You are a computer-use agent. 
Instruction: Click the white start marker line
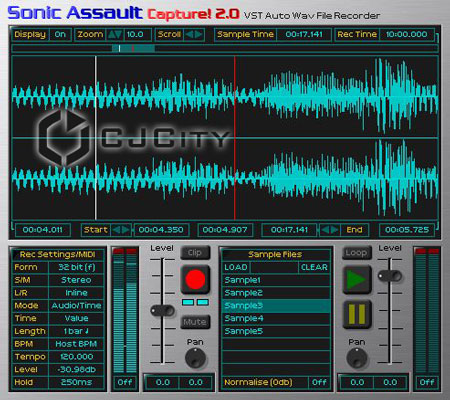pos(96,137)
